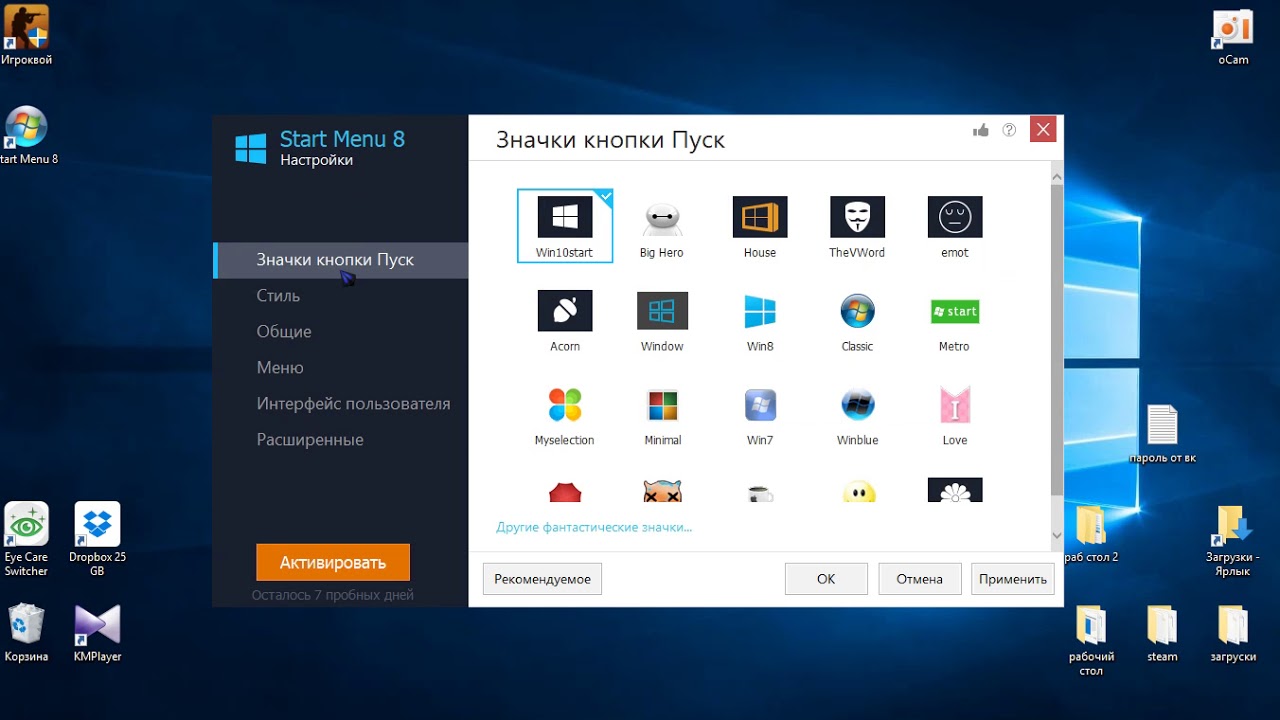The image size is (1280, 720).
Task: Click the Рекомендуемое button
Action: click(x=542, y=579)
